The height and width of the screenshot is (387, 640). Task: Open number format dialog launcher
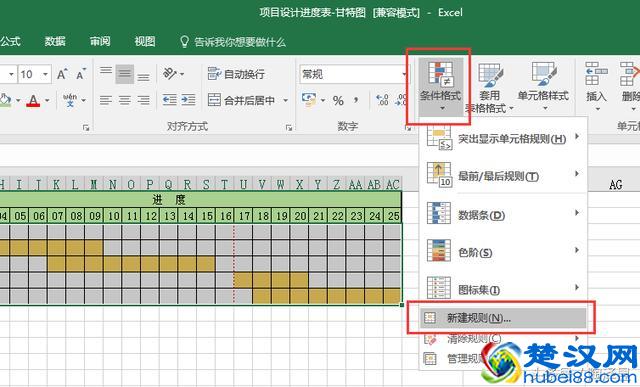[x=407, y=128]
